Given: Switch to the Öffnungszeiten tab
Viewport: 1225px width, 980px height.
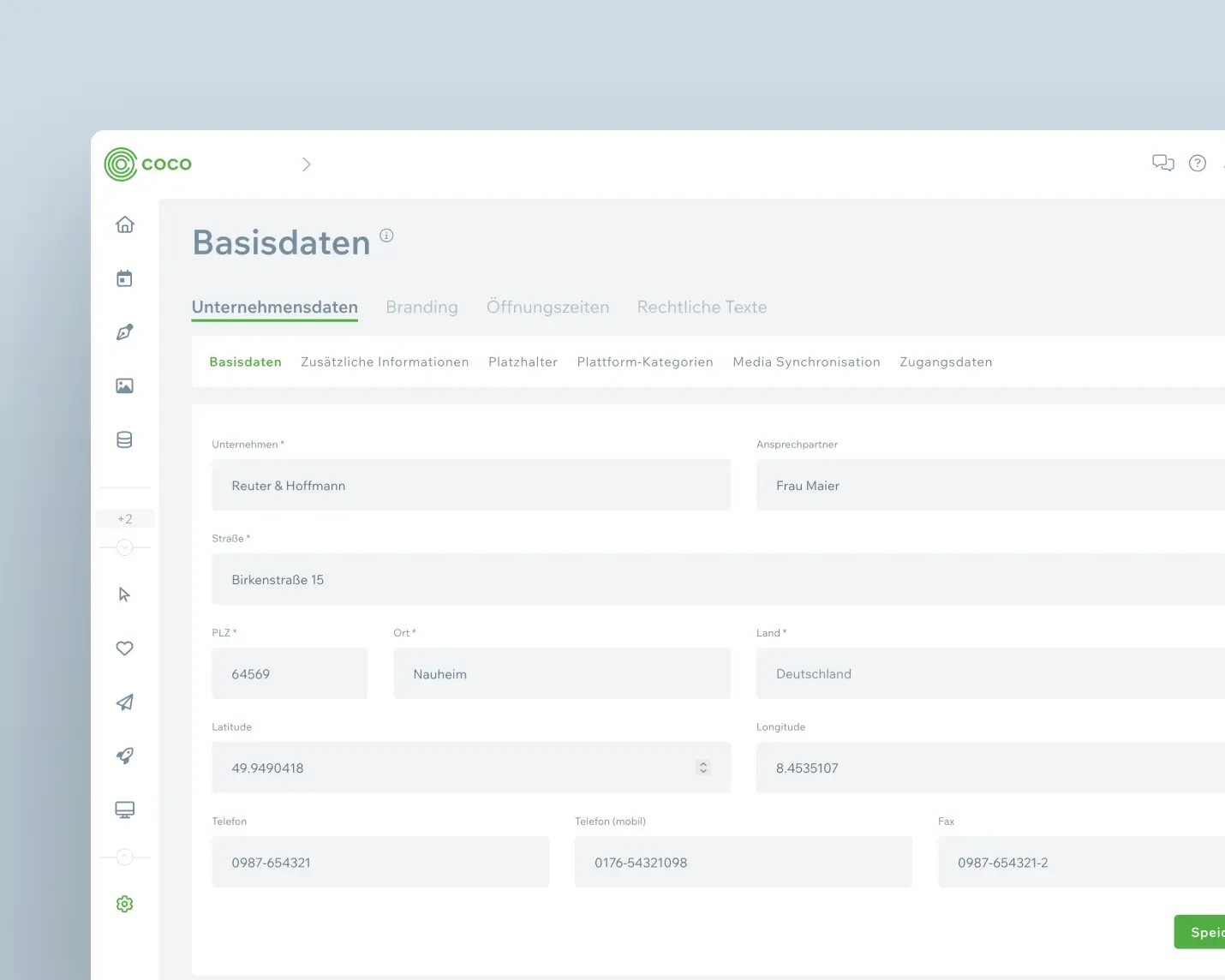Looking at the screenshot, I should point(547,307).
